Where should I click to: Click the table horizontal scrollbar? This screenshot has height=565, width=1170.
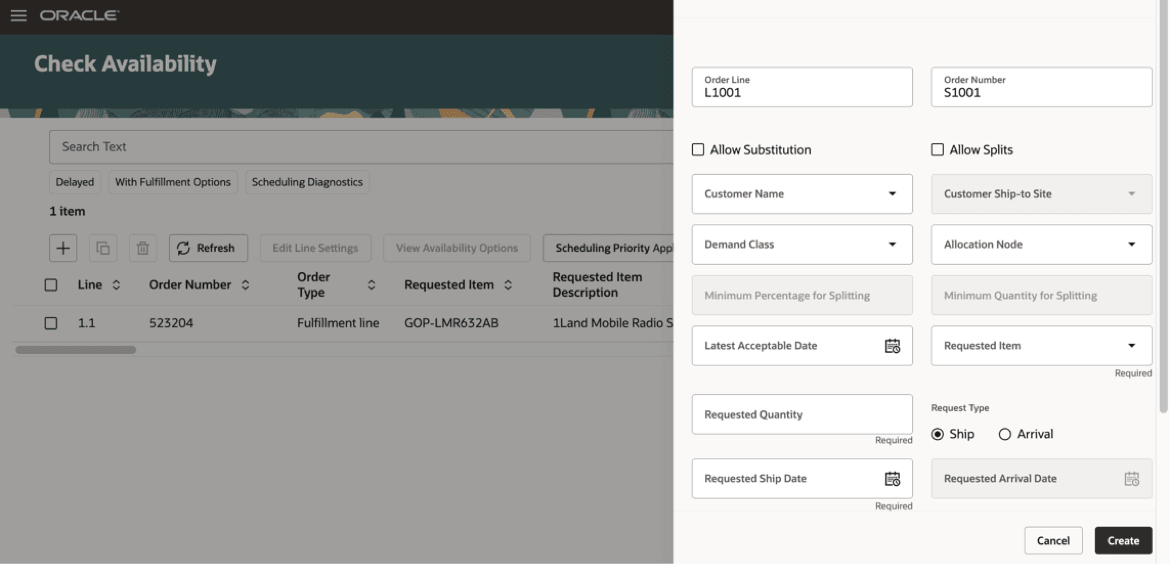tap(75, 349)
